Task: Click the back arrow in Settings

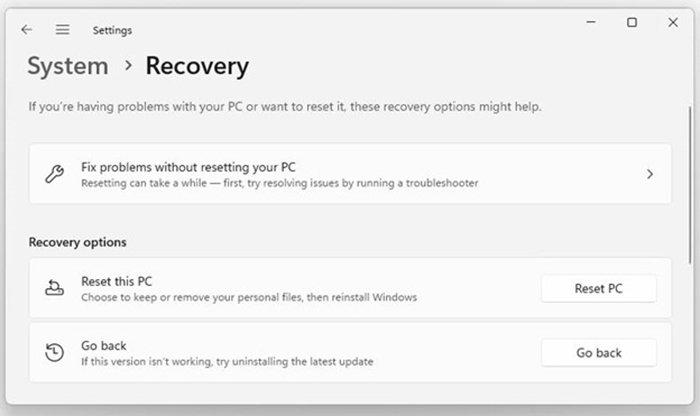Action: coord(26,30)
